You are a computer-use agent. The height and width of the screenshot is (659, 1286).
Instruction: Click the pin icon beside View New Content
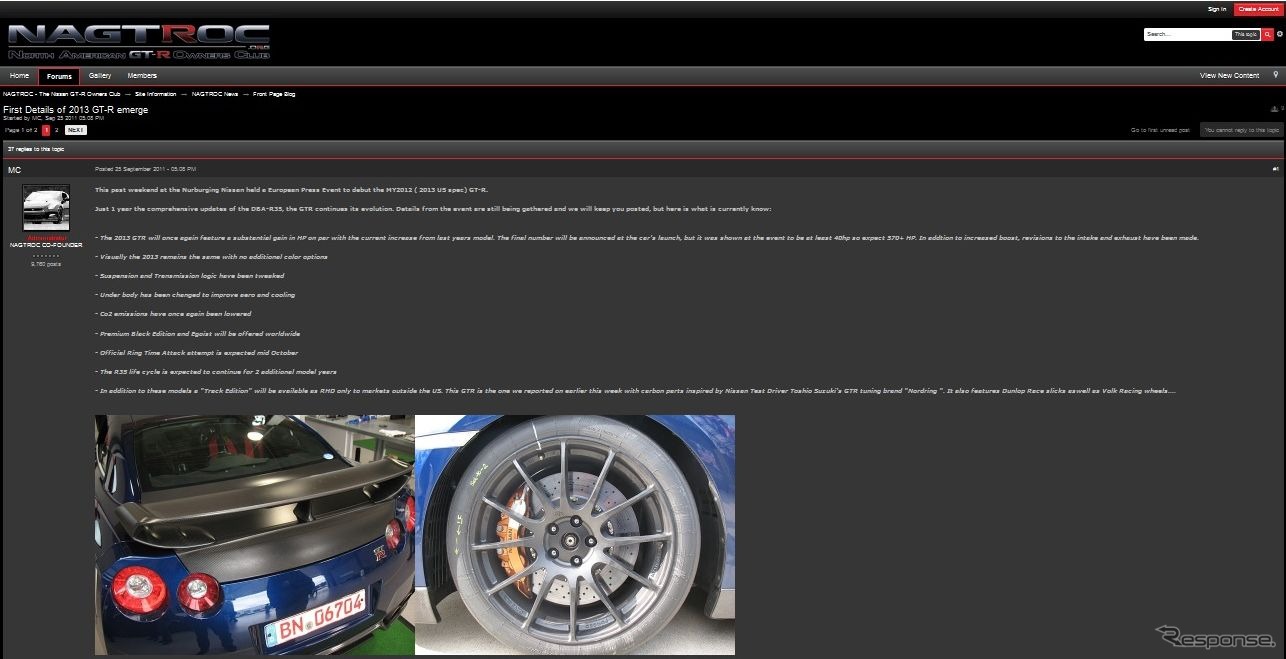(x=1276, y=75)
